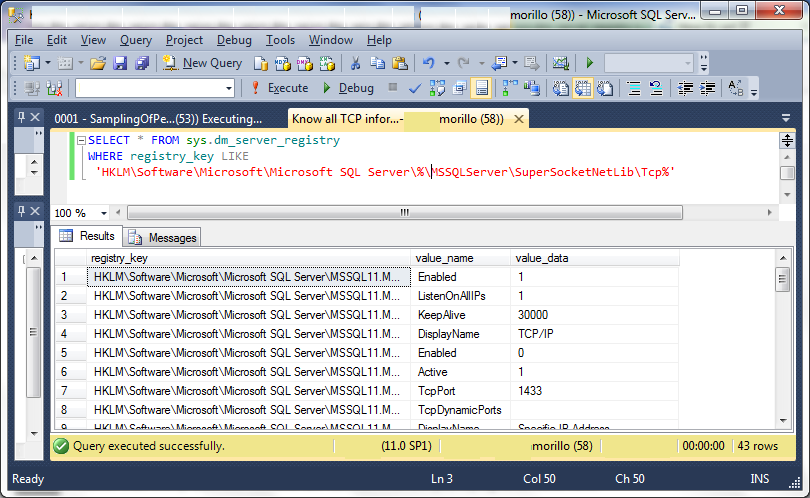
Task: Open the Query menu
Action: 136,40
